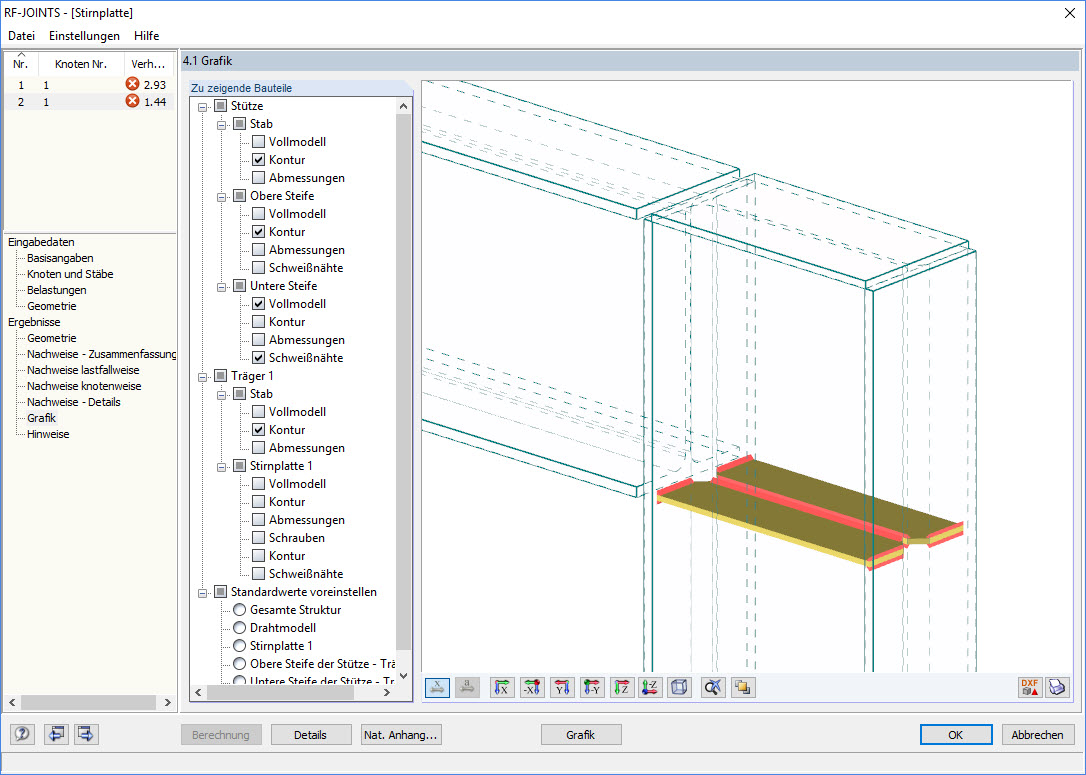Click the Abbrechen button

(1038, 735)
